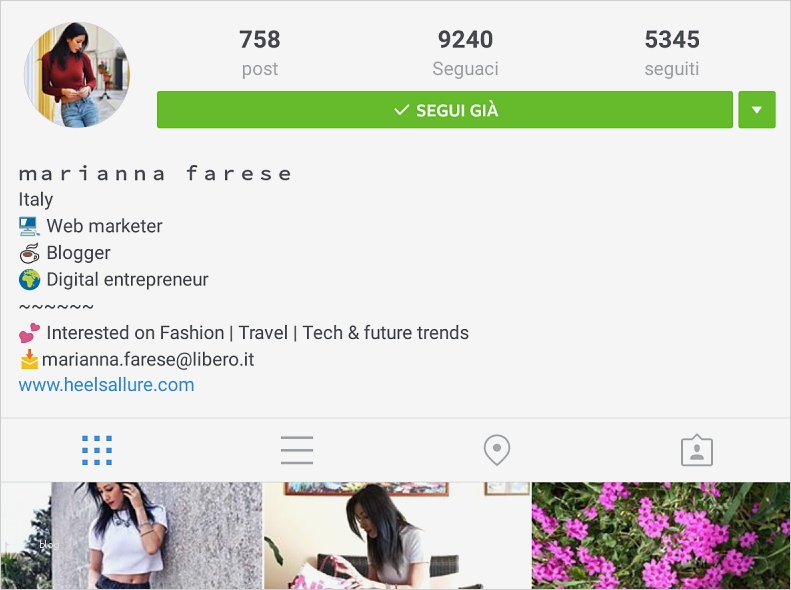The height and width of the screenshot is (590, 791).
Task: Open the photo of woman reading a magazine
Action: [397, 536]
